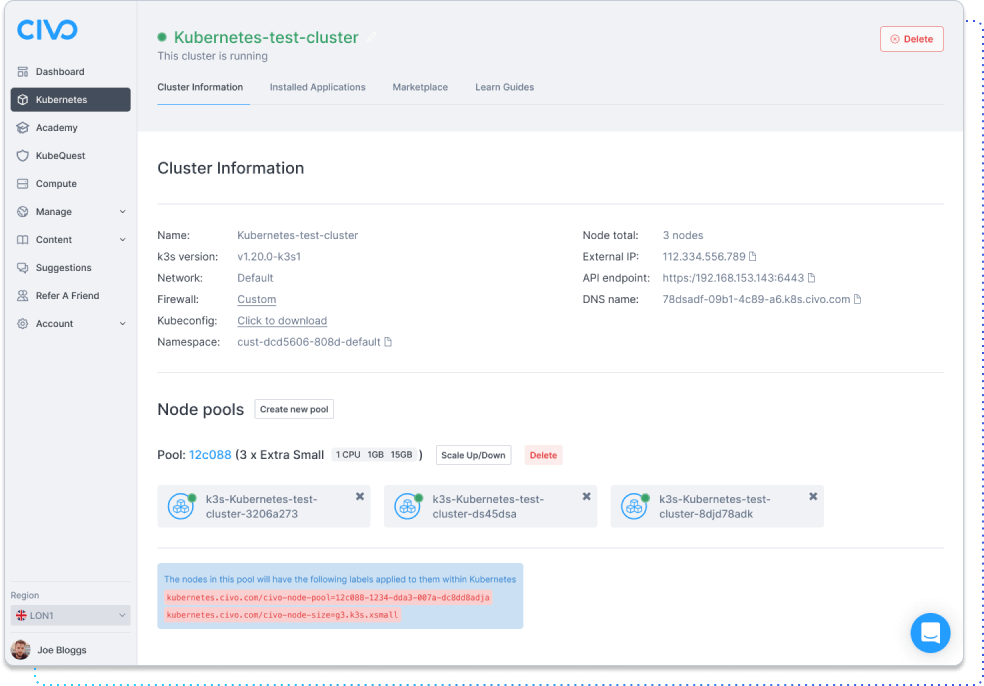Click Joe Bloggs avatar picture
Image resolution: width=984 pixels, height=686 pixels.
click(x=21, y=650)
